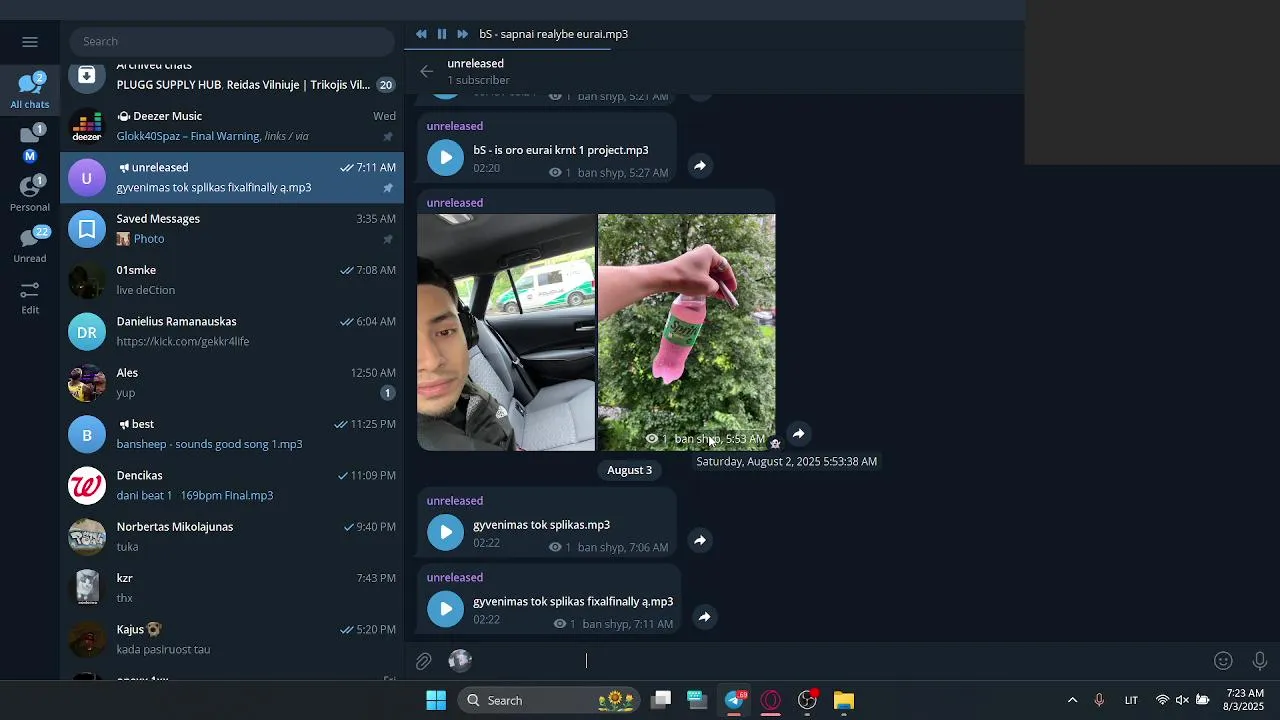Click 'unreleased' sender name above photo album

(x=455, y=203)
